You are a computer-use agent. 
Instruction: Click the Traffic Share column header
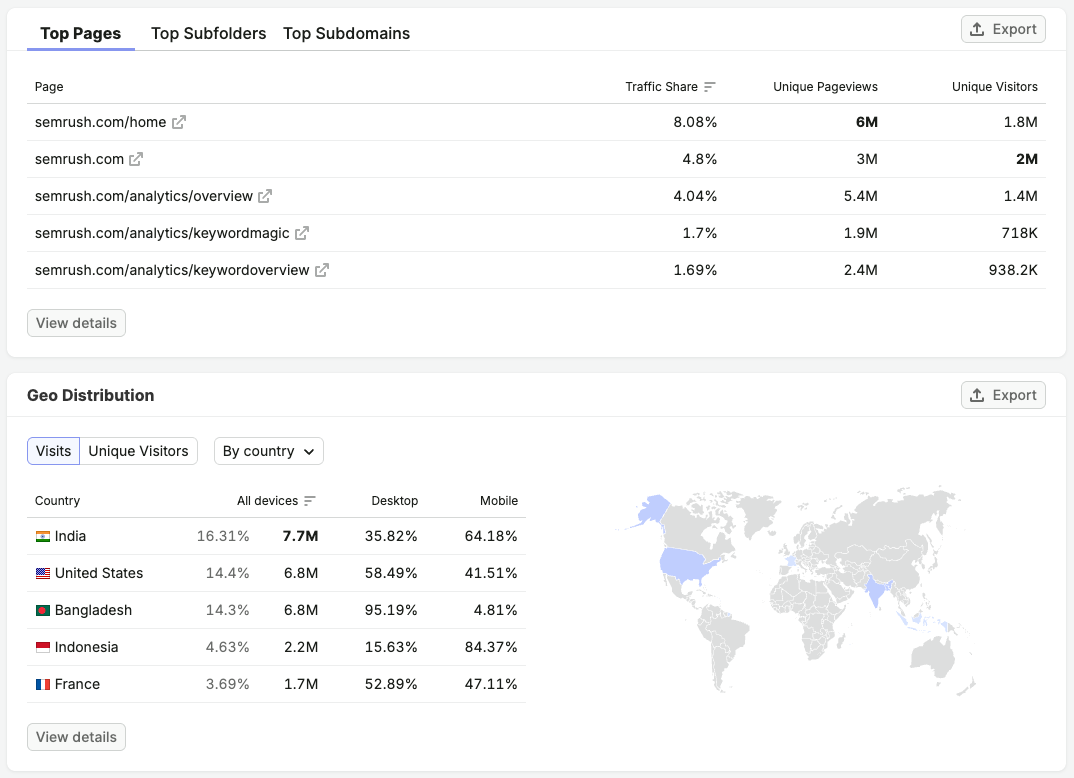(661, 87)
